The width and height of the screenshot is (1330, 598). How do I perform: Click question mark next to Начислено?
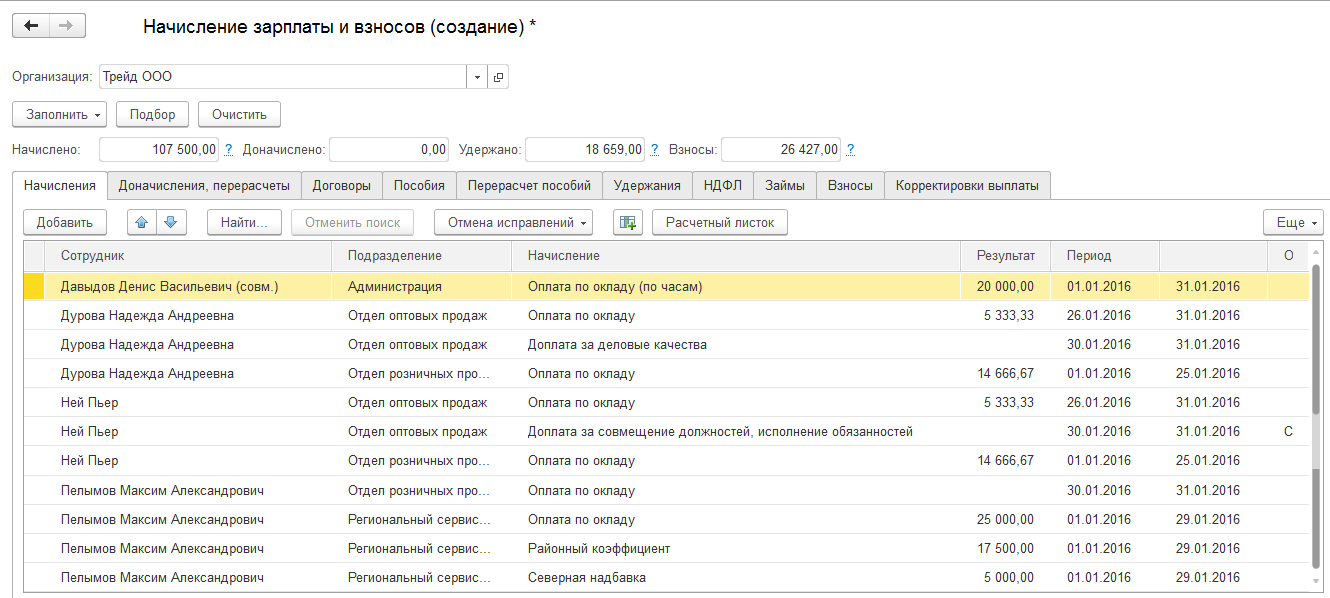pos(229,150)
